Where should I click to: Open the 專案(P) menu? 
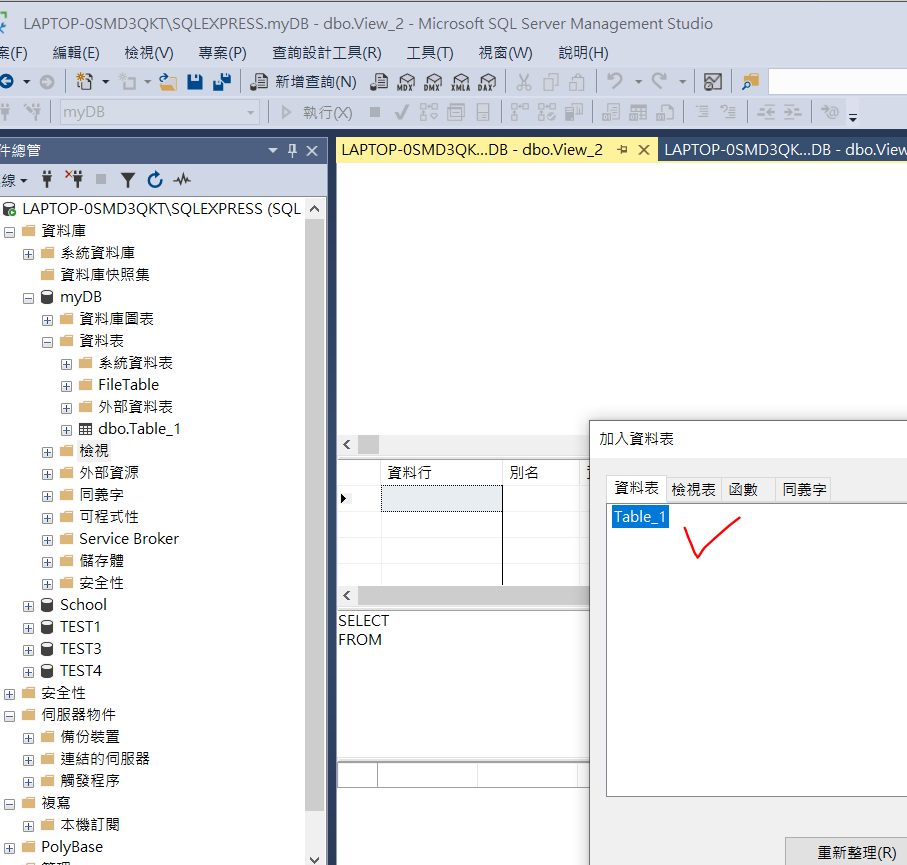click(223, 53)
